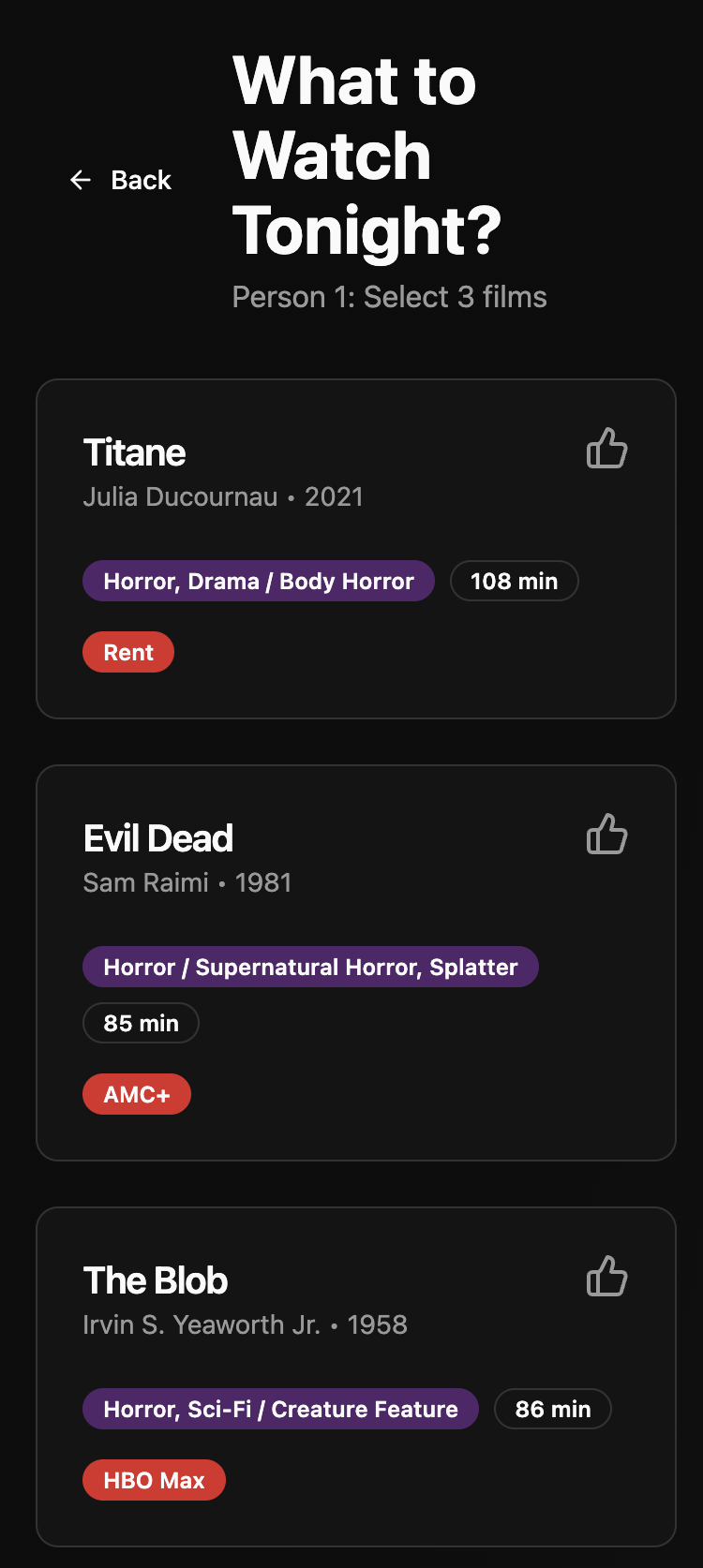Viewport: 703px width, 1568px height.
Task: Click the Horror, Sci-Fi / Creature Feature tag
Action: point(280,1409)
